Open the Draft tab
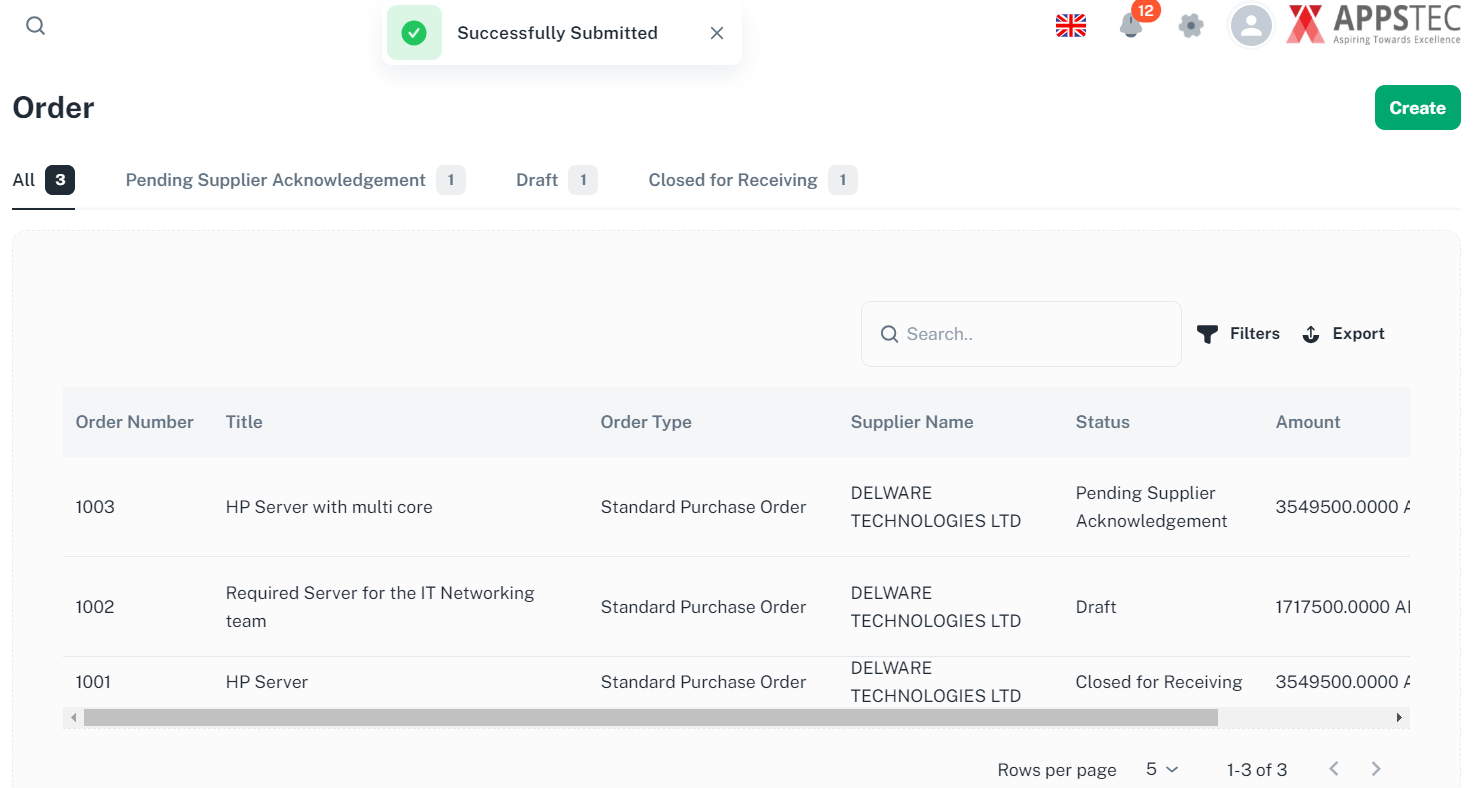This screenshot has height=788, width=1483. coord(537,180)
